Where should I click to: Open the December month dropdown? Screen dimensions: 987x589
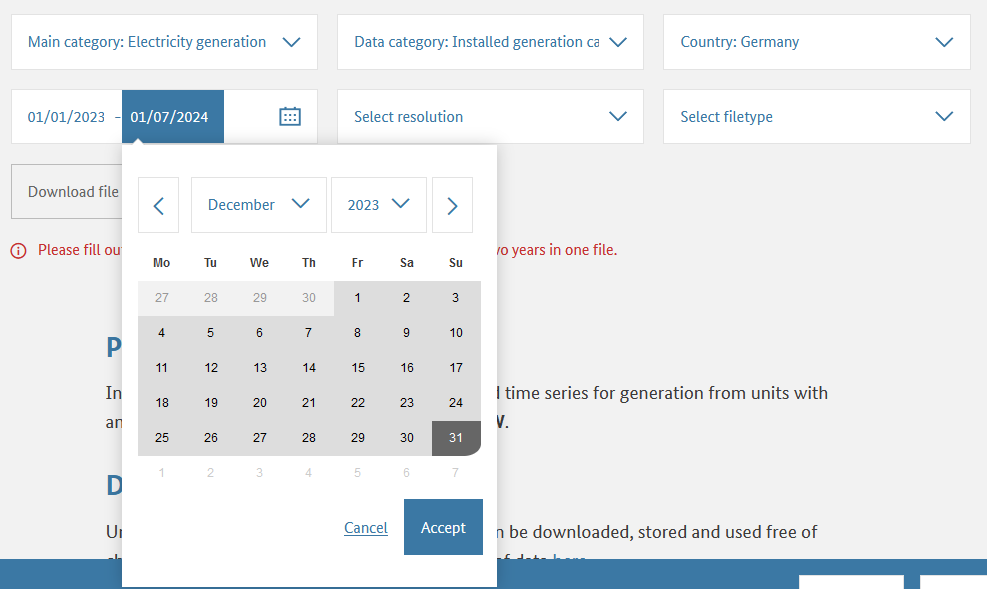tap(258, 205)
